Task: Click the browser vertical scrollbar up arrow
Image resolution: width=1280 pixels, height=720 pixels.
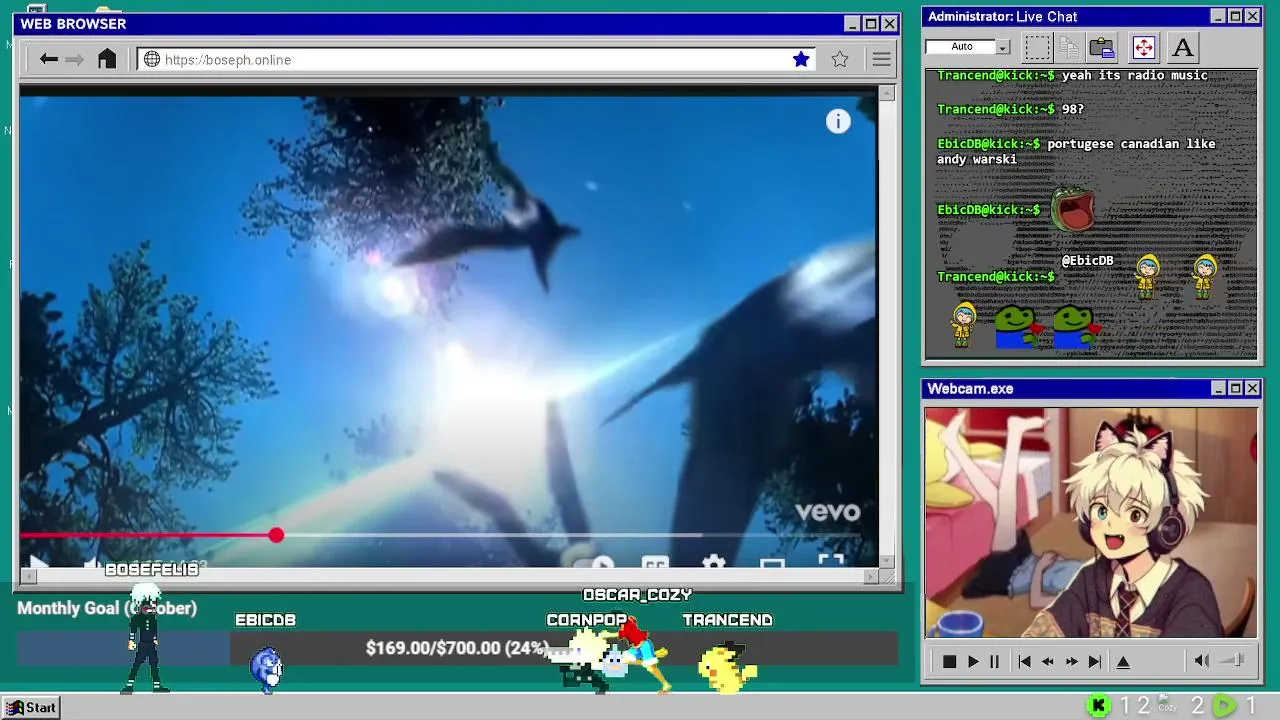Action: tap(886, 94)
